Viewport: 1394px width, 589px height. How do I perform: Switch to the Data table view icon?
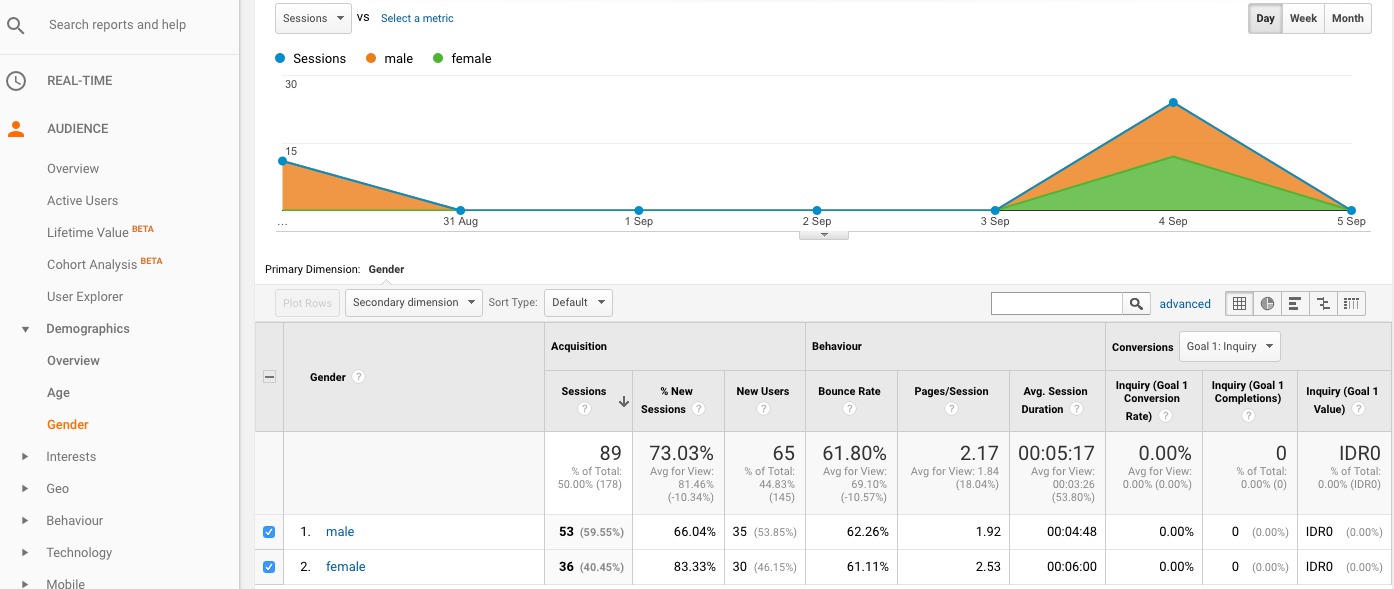(1239, 304)
